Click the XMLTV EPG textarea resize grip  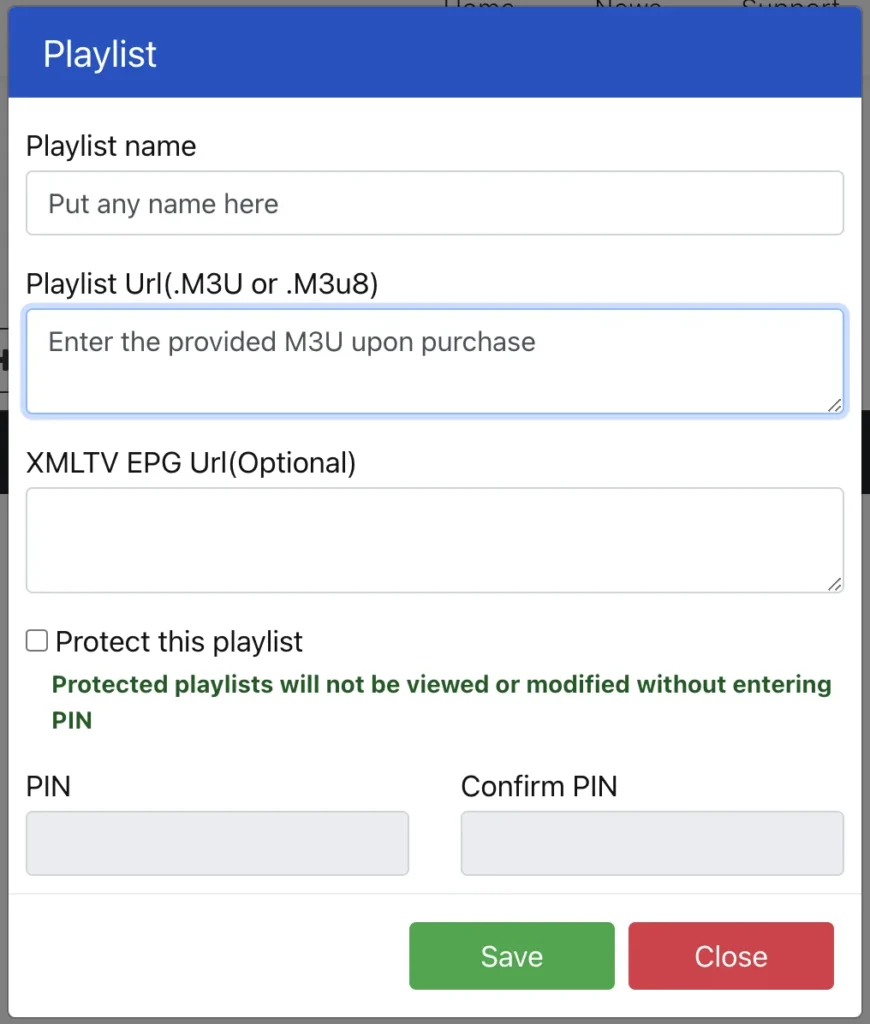835,584
